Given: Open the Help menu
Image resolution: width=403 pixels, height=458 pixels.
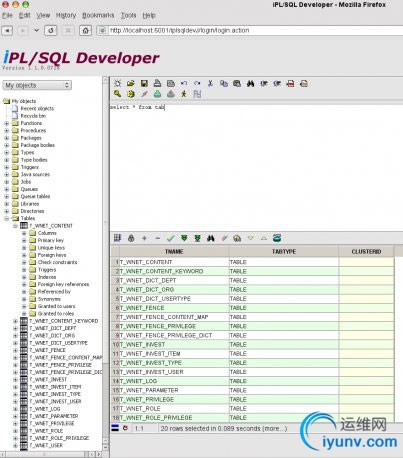Looking at the screenshot, I should (149, 15).
